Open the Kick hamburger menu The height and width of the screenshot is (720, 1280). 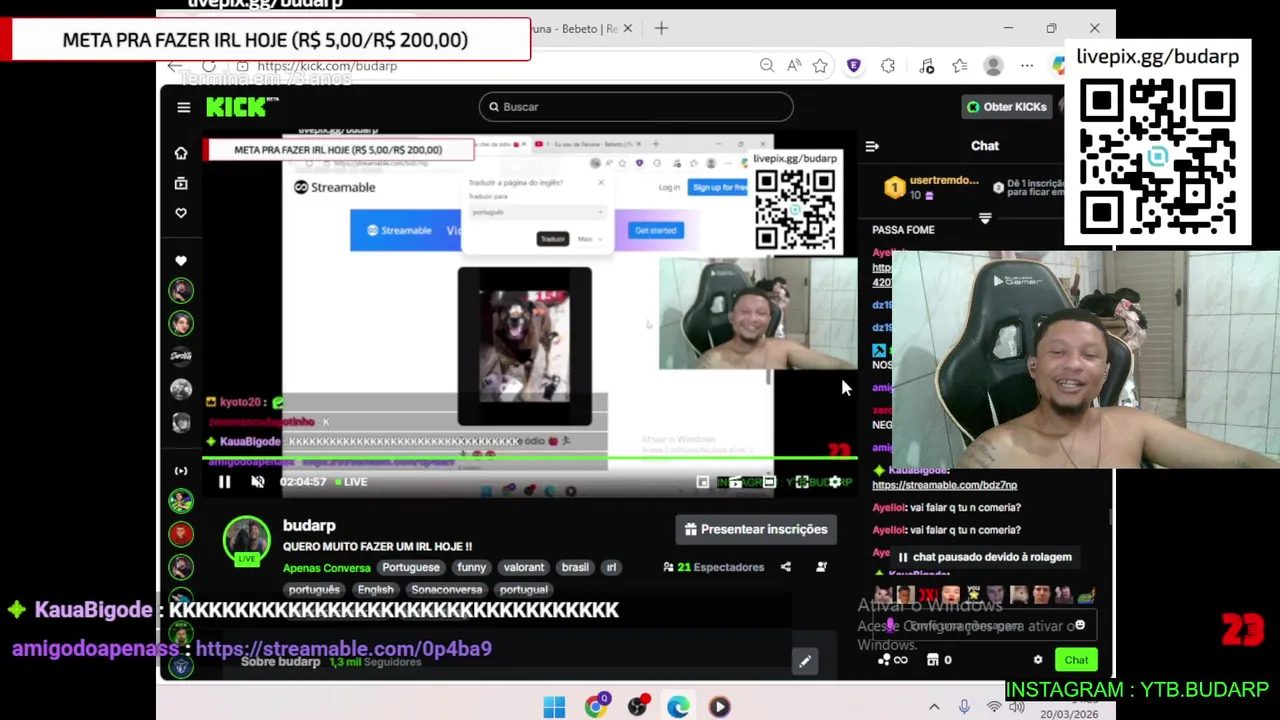(183, 107)
